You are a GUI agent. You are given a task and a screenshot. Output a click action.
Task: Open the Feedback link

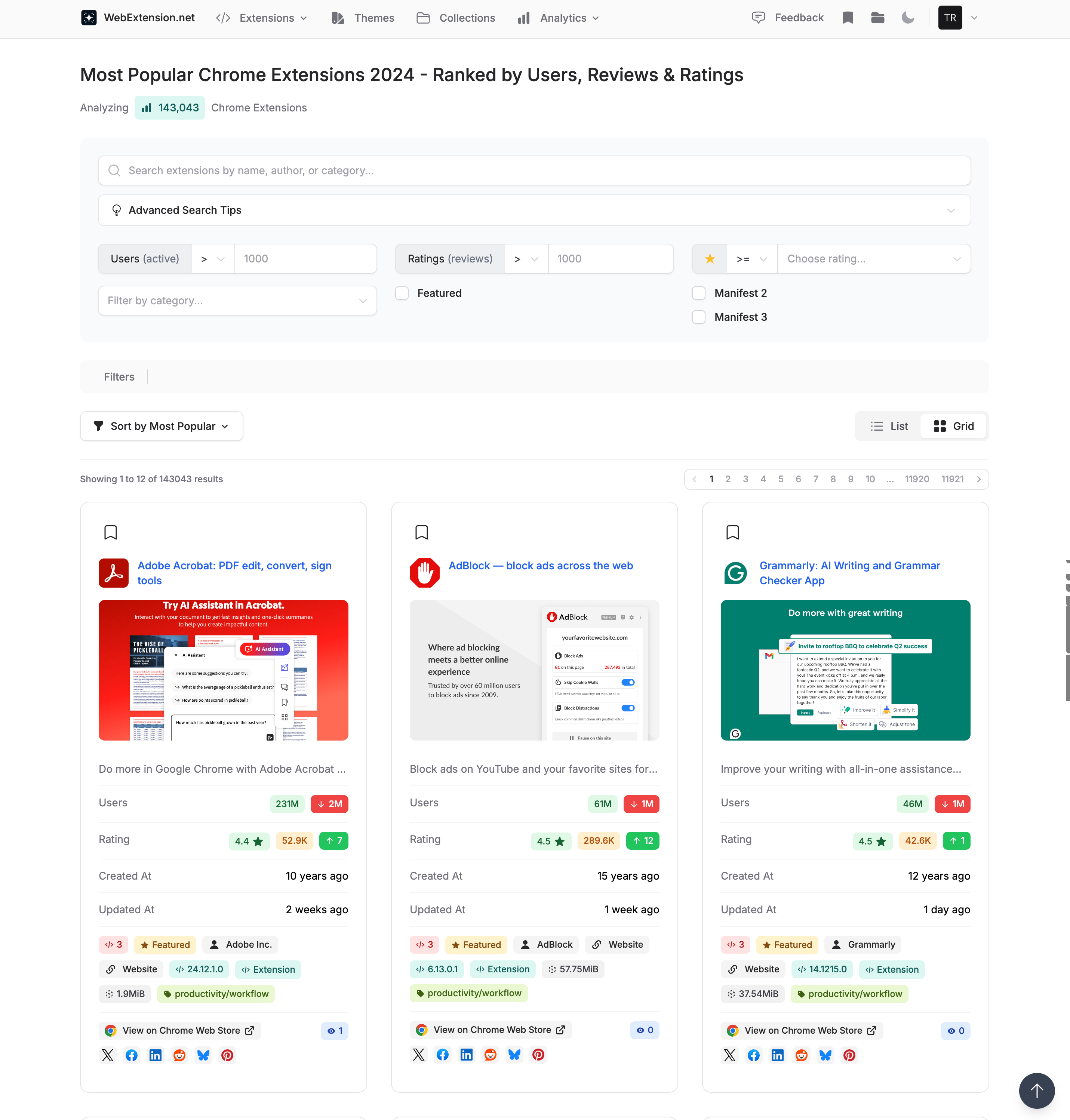pos(788,18)
